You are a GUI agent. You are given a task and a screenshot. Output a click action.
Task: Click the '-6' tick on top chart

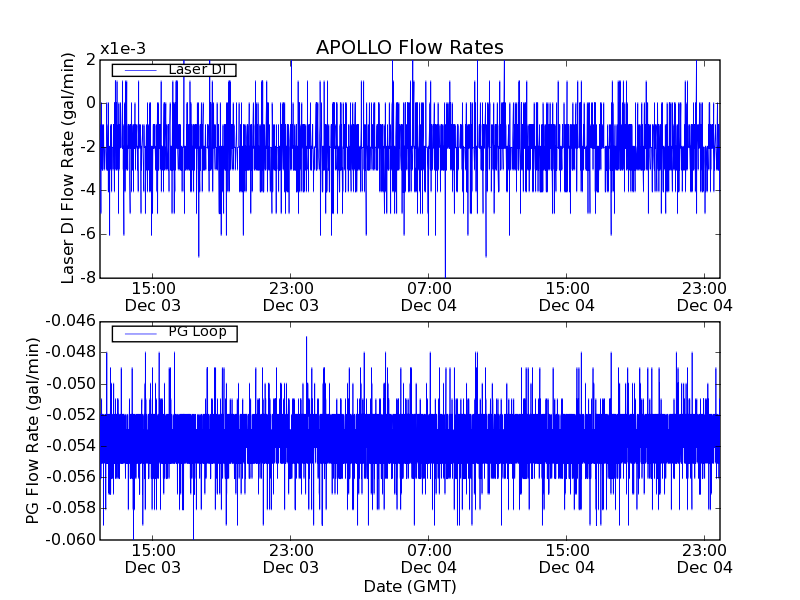87,234
